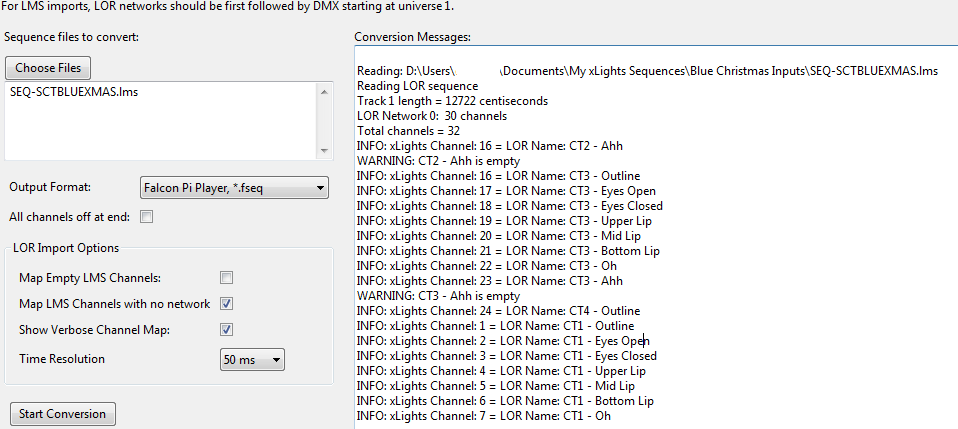Click the Reading LOR sequence line

click(x=418, y=86)
